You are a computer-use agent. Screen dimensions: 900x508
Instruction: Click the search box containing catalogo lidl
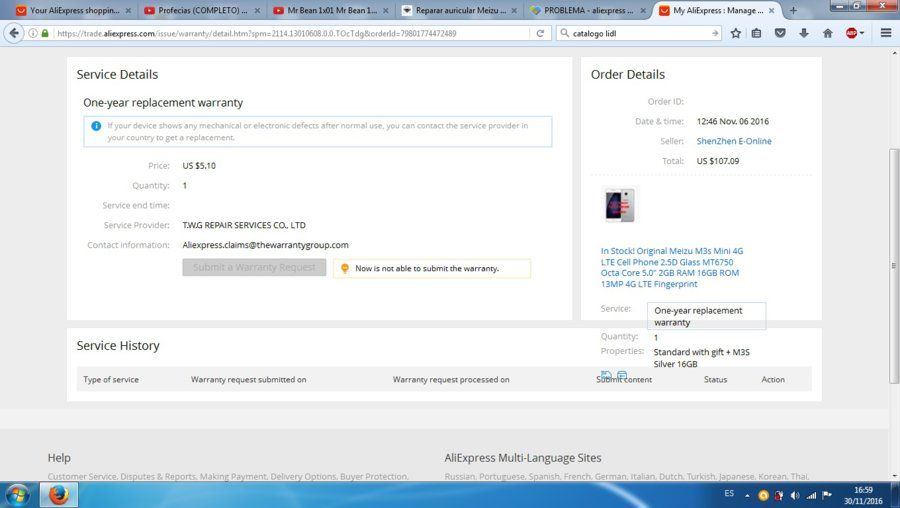pyautogui.click(x=640, y=33)
